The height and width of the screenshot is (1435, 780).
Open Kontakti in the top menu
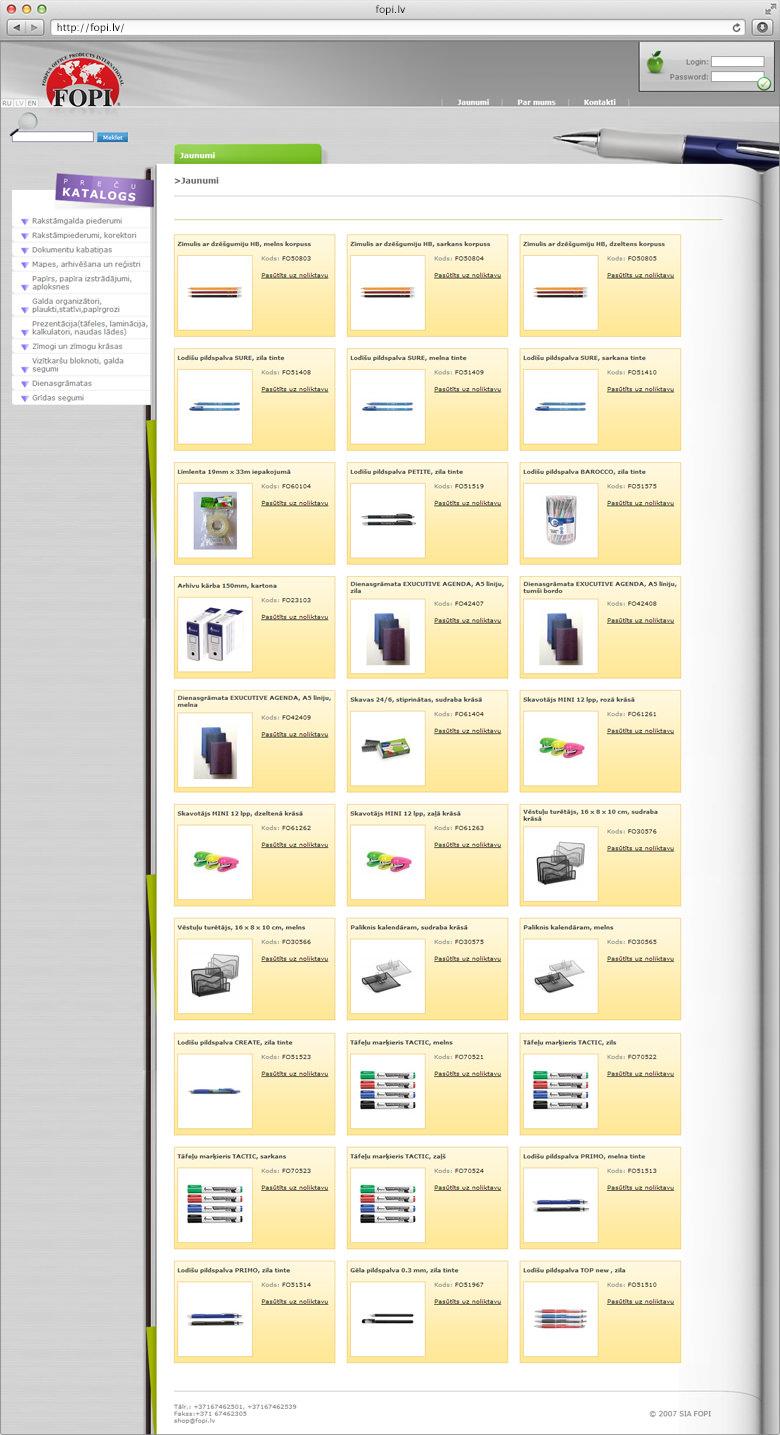coord(600,102)
